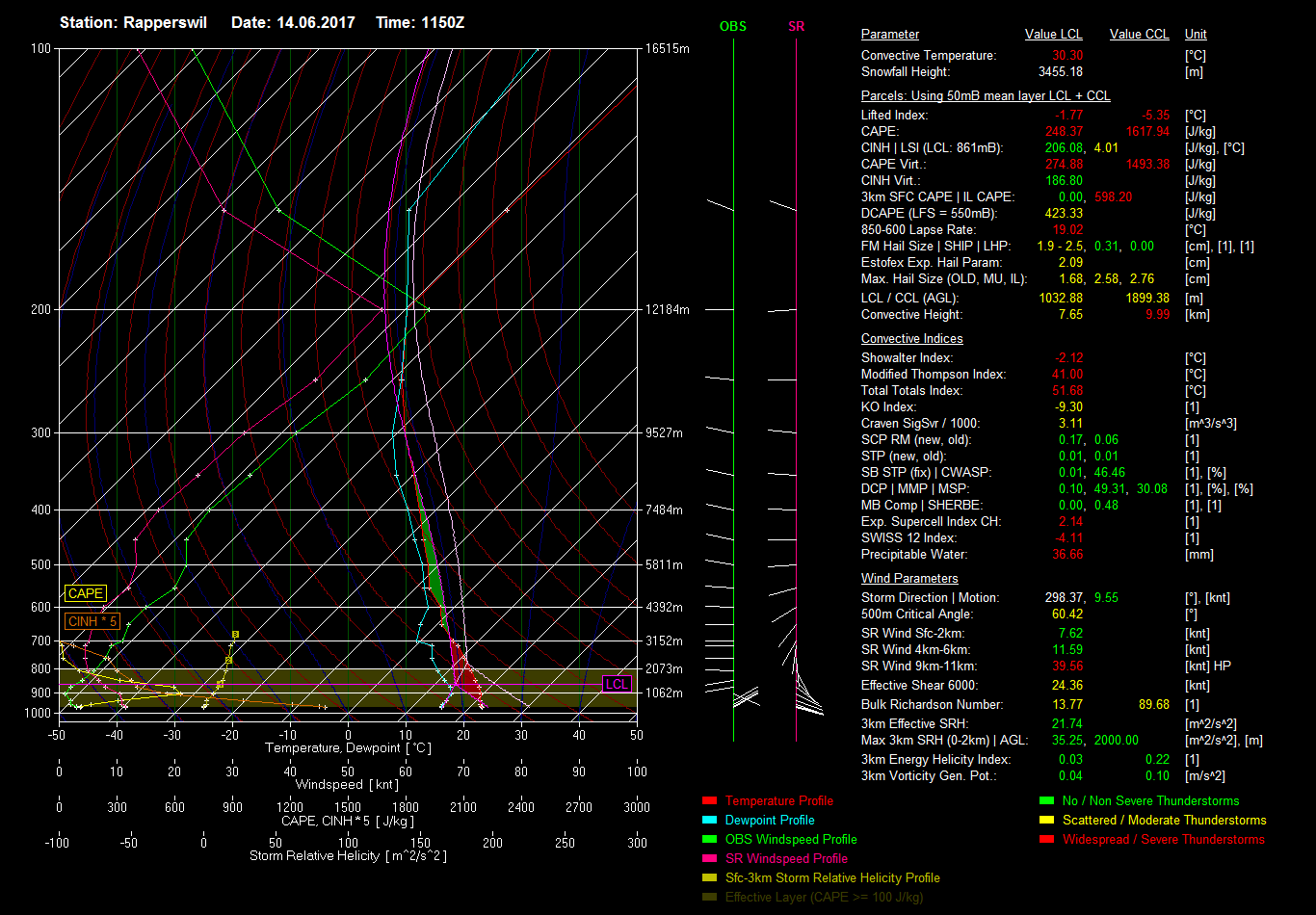Image resolution: width=1316 pixels, height=915 pixels.
Task: Select the green OBS Windspeed Profile swatch
Action: [x=709, y=839]
